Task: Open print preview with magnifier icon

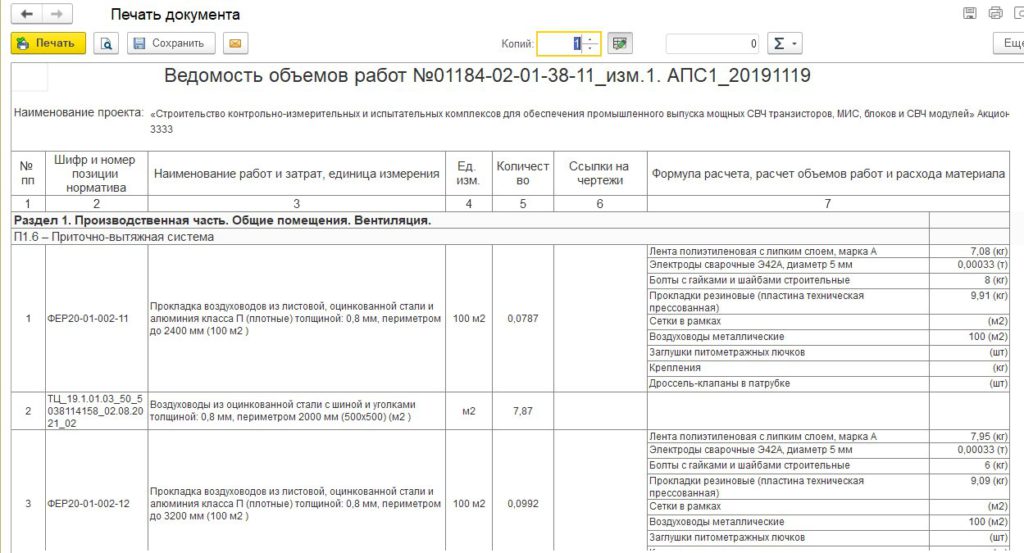Action: pyautogui.click(x=106, y=43)
